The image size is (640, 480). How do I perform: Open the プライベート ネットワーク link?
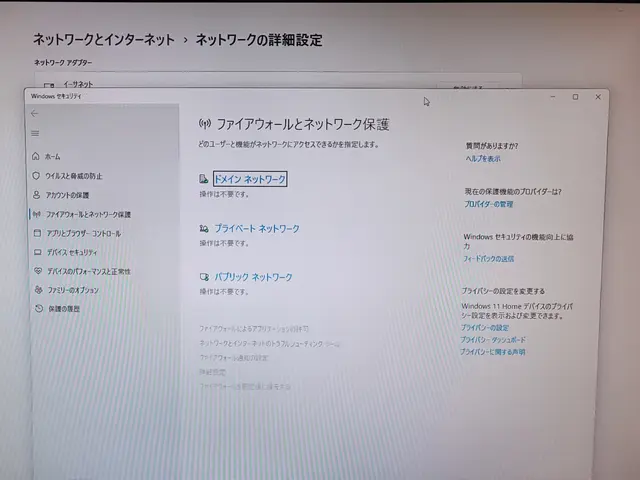click(257, 229)
